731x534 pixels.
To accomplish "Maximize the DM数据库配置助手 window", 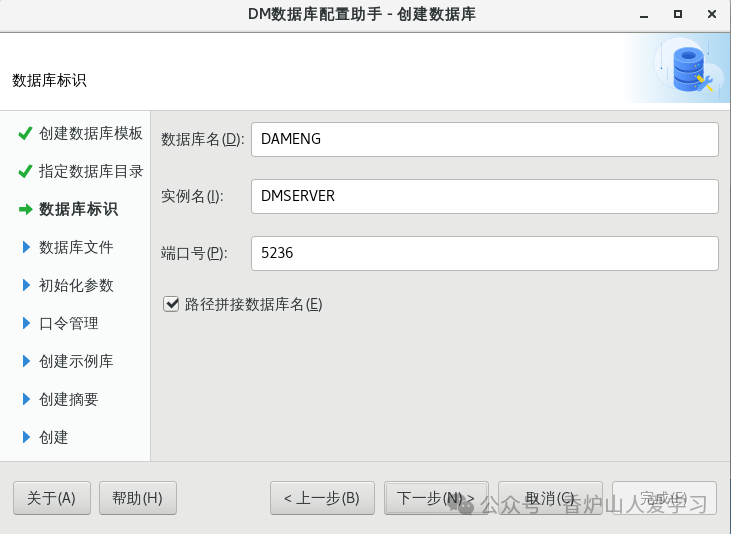I will 678,14.
